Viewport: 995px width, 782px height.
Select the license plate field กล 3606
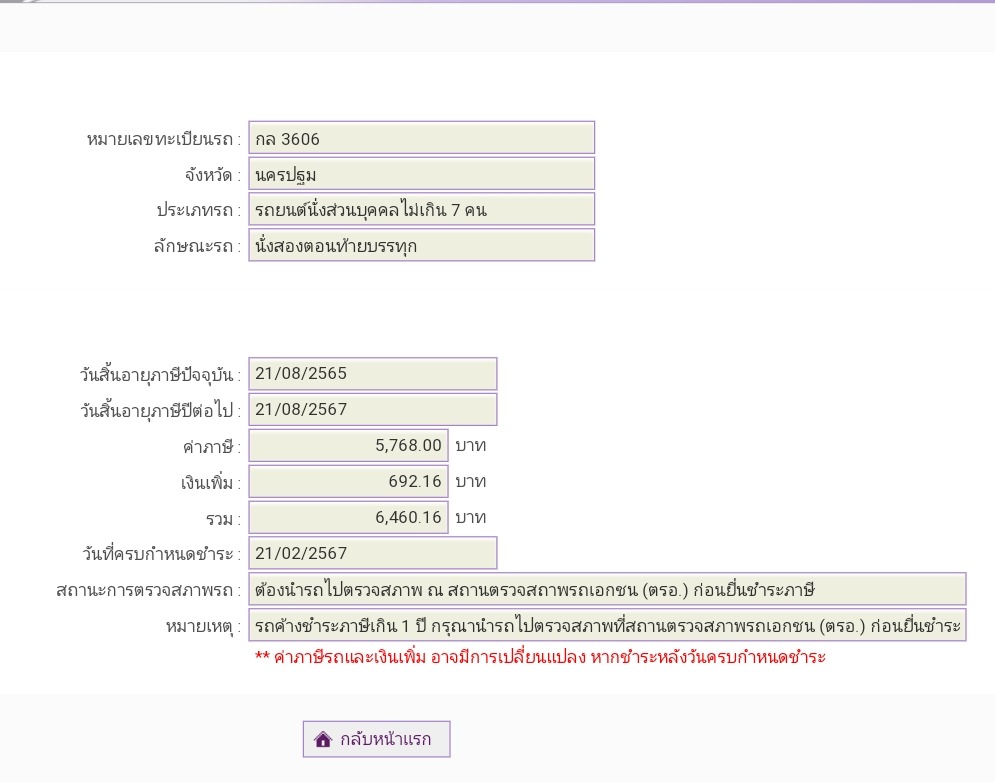pos(421,138)
